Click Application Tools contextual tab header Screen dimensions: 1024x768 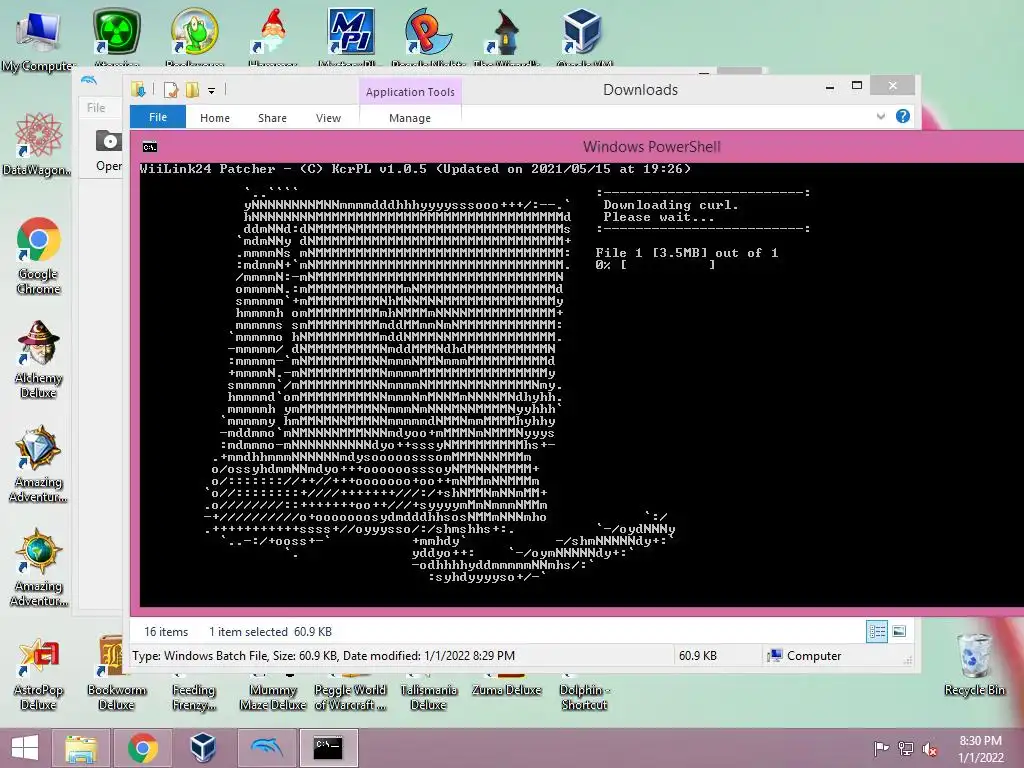point(410,92)
